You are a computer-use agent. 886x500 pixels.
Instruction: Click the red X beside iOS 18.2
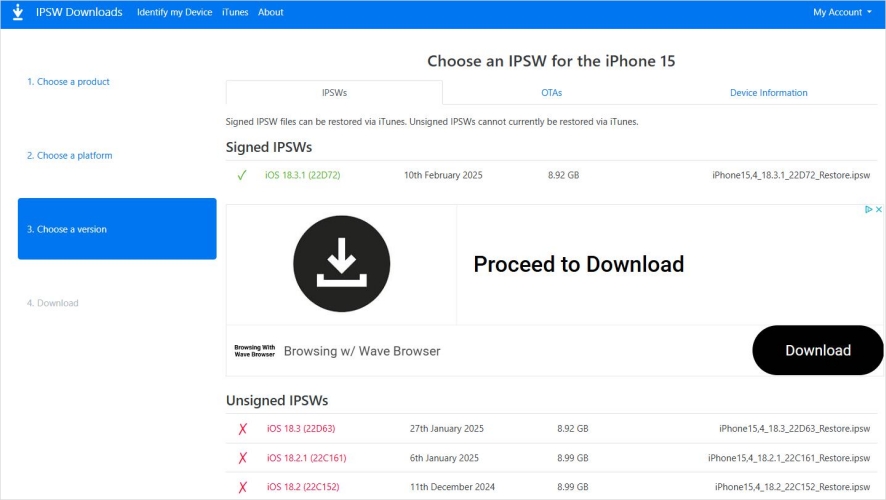coord(243,487)
